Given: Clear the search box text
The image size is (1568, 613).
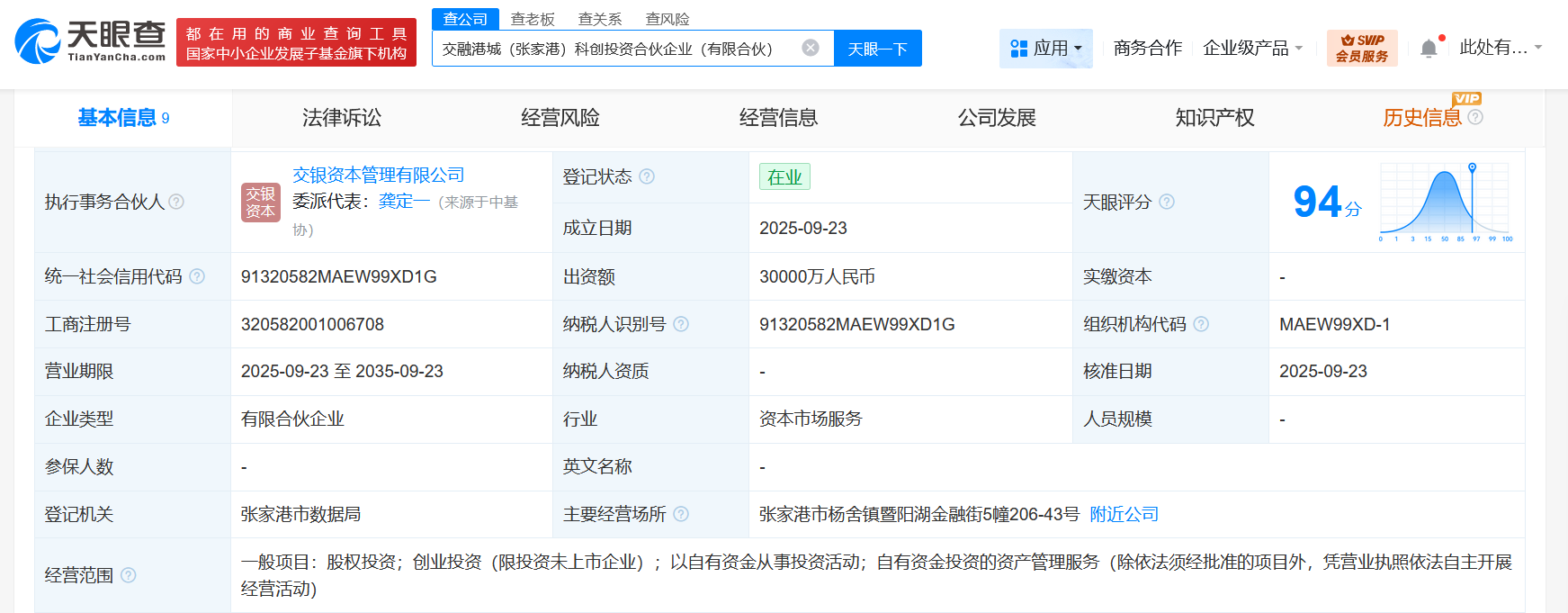Looking at the screenshot, I should point(810,48).
